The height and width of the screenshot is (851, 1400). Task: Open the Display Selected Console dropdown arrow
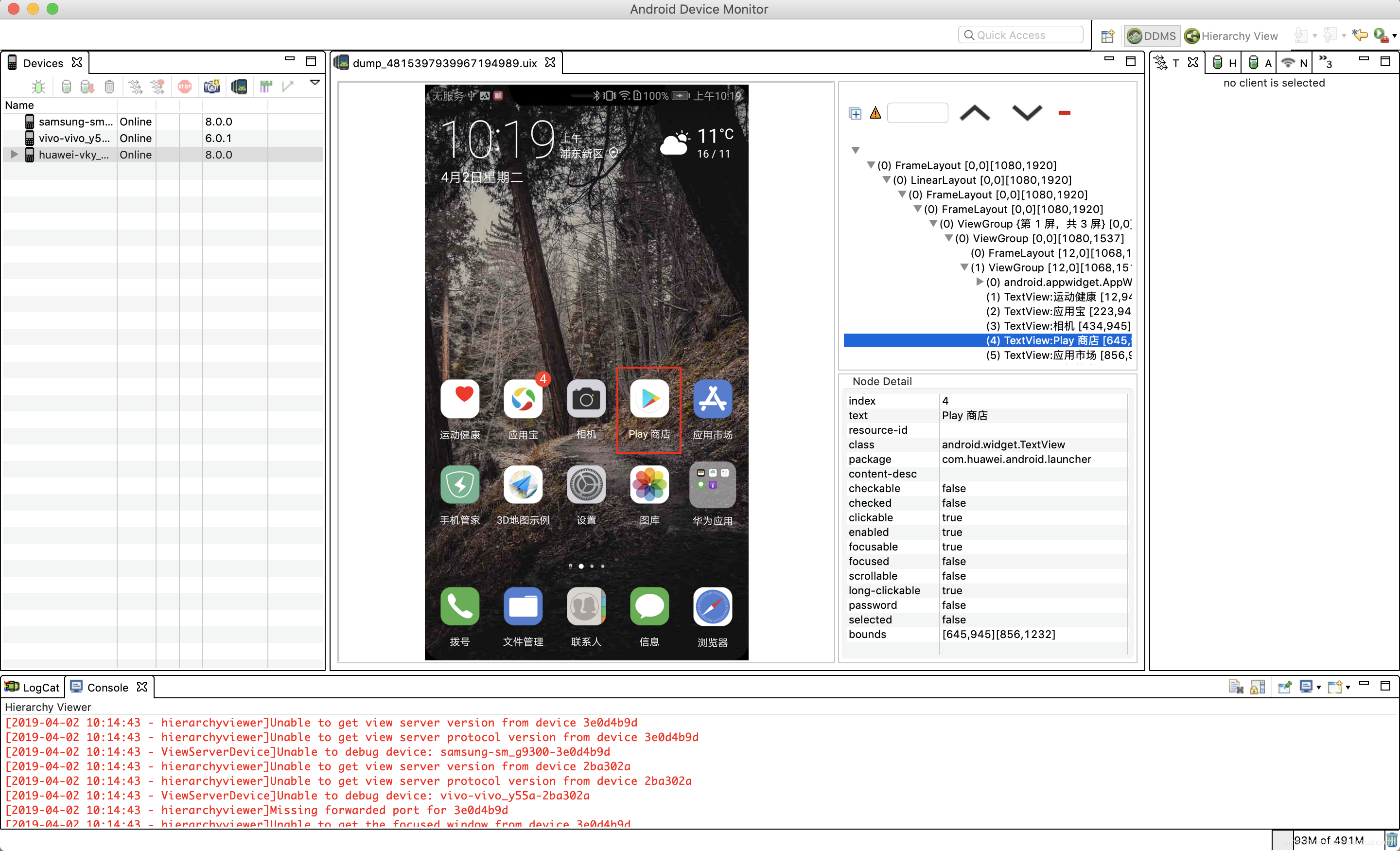[1319, 688]
